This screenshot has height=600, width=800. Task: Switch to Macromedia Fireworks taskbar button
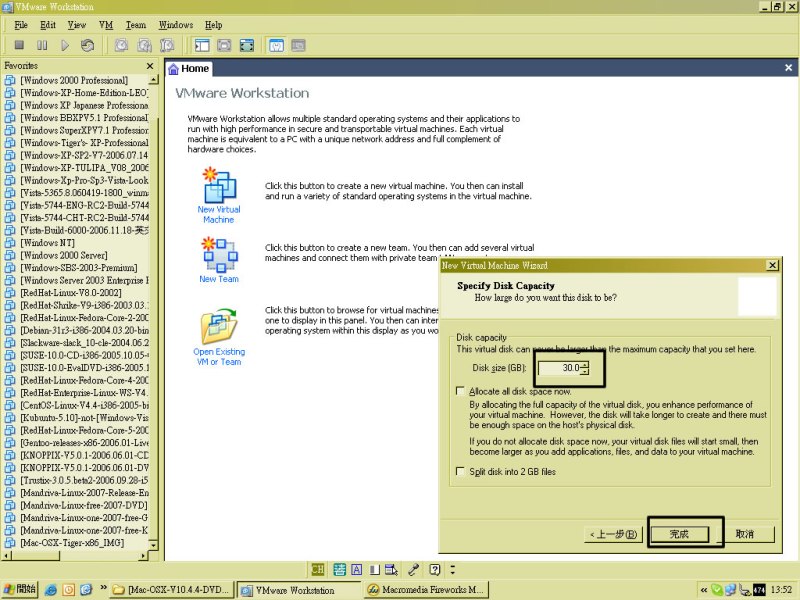(426, 590)
